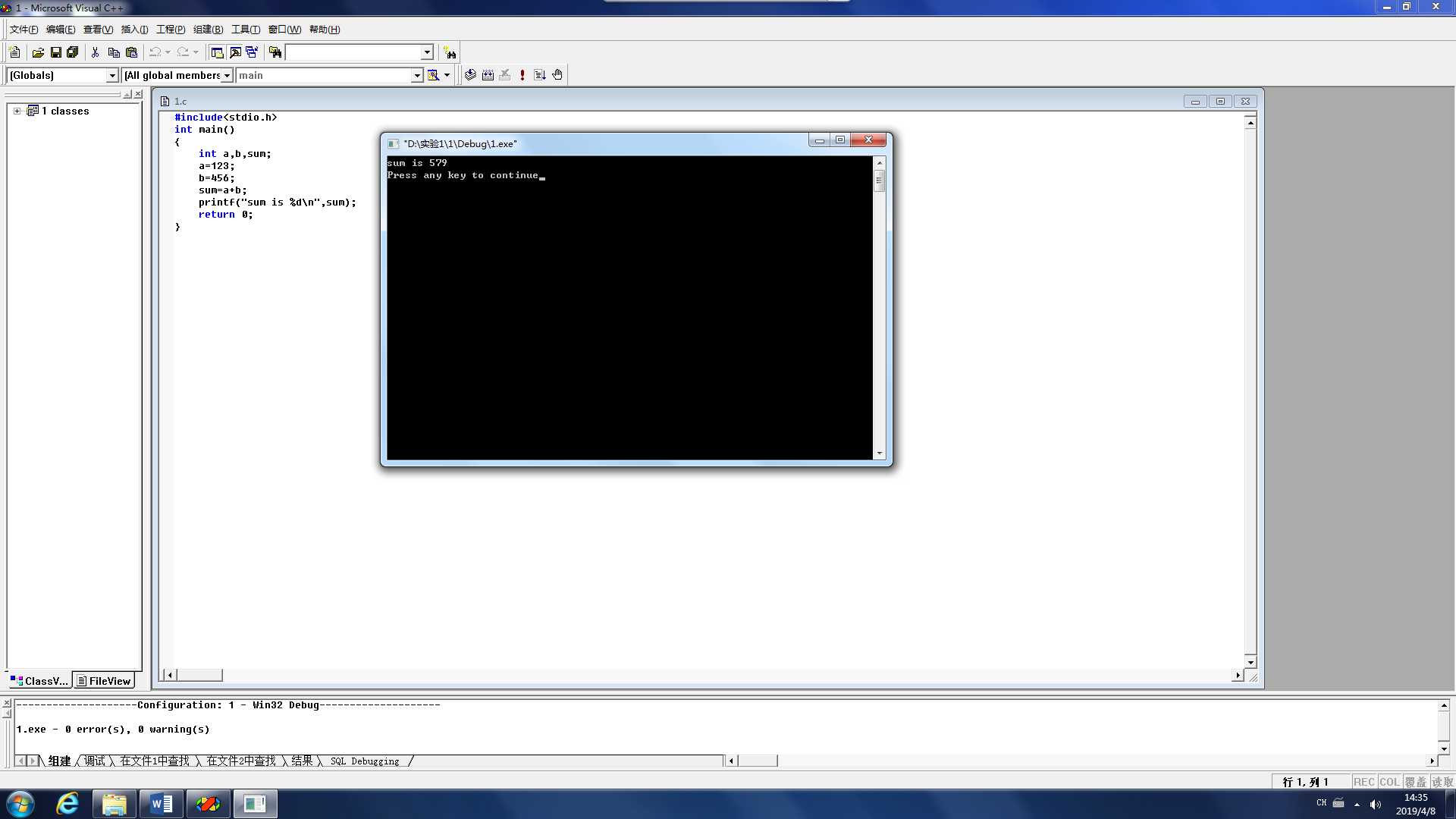
Task: Click the Find text input field
Action: pyautogui.click(x=353, y=52)
